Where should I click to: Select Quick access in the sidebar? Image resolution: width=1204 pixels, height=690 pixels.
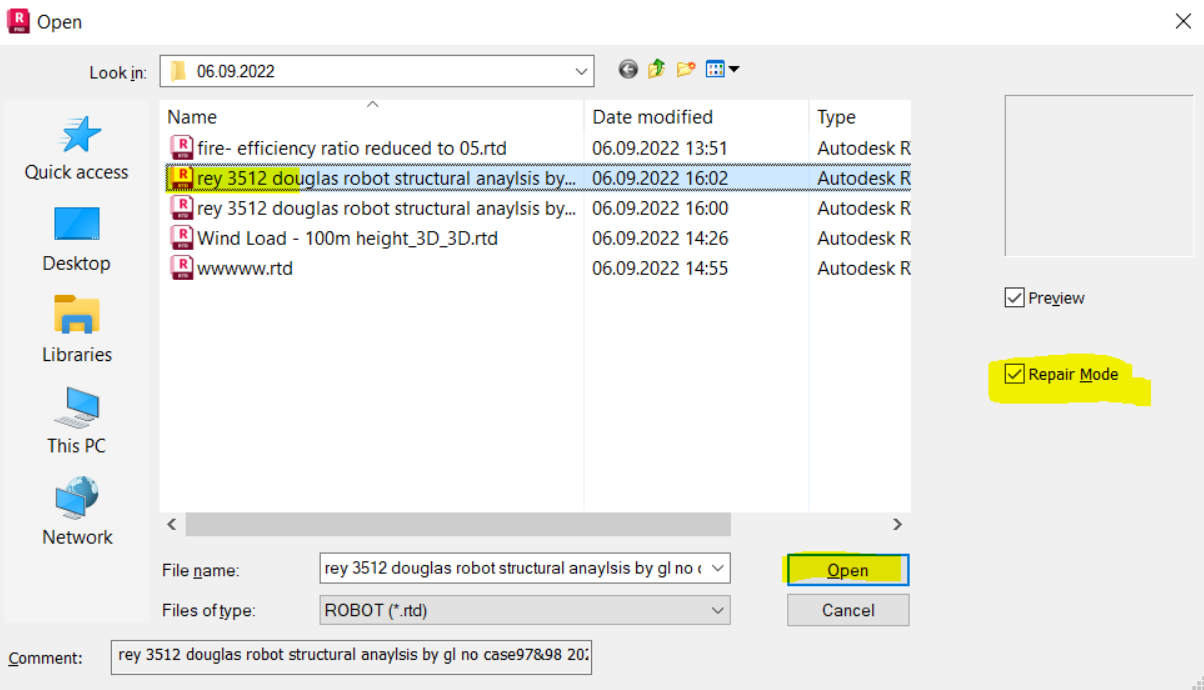pyautogui.click(x=76, y=148)
